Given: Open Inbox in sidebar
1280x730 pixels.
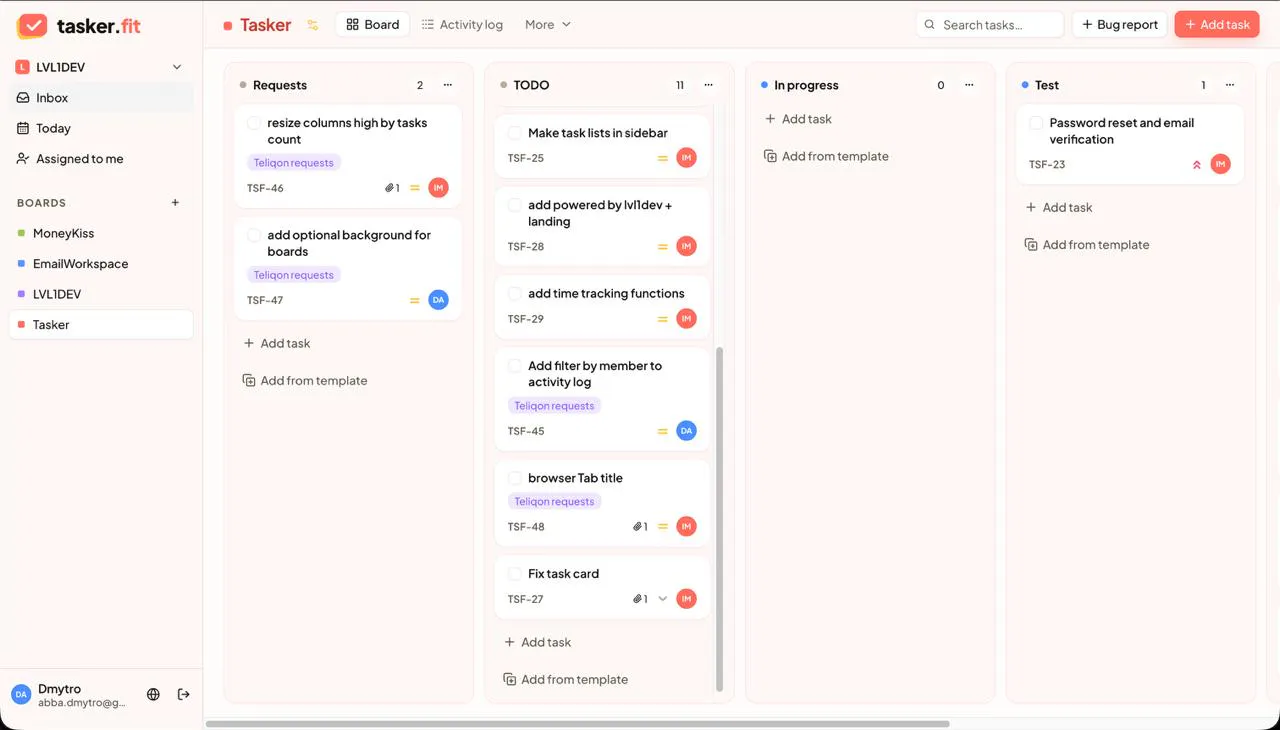Looking at the screenshot, I should coord(101,98).
